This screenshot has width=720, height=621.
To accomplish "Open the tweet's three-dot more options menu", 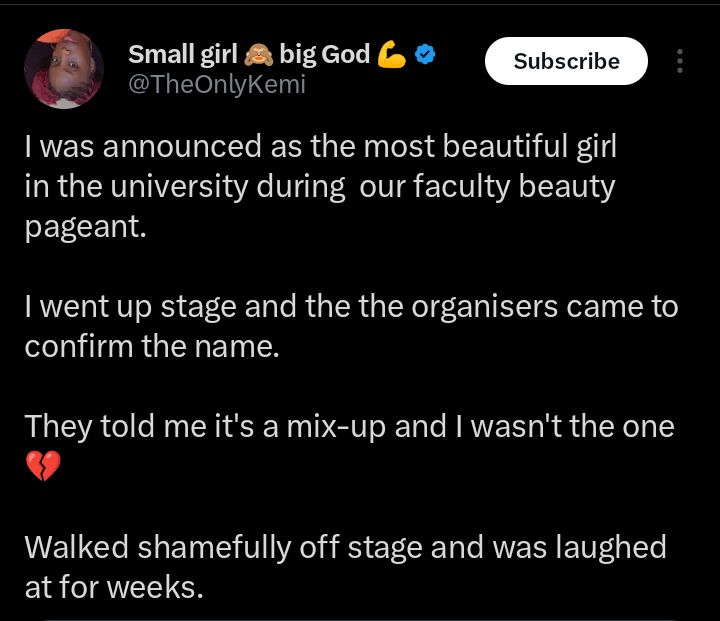I will point(680,62).
